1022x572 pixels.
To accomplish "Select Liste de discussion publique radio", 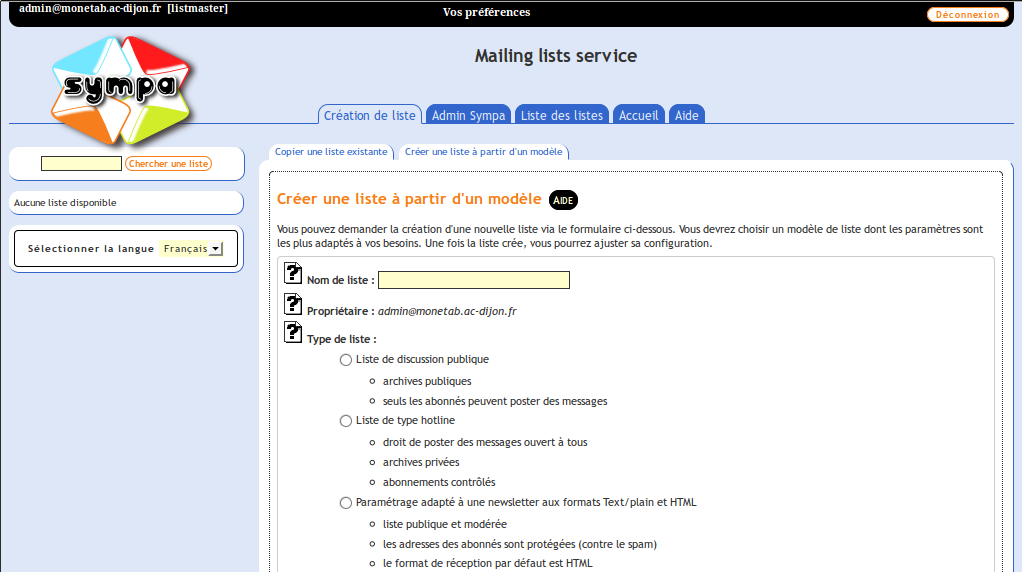I will (x=346, y=360).
